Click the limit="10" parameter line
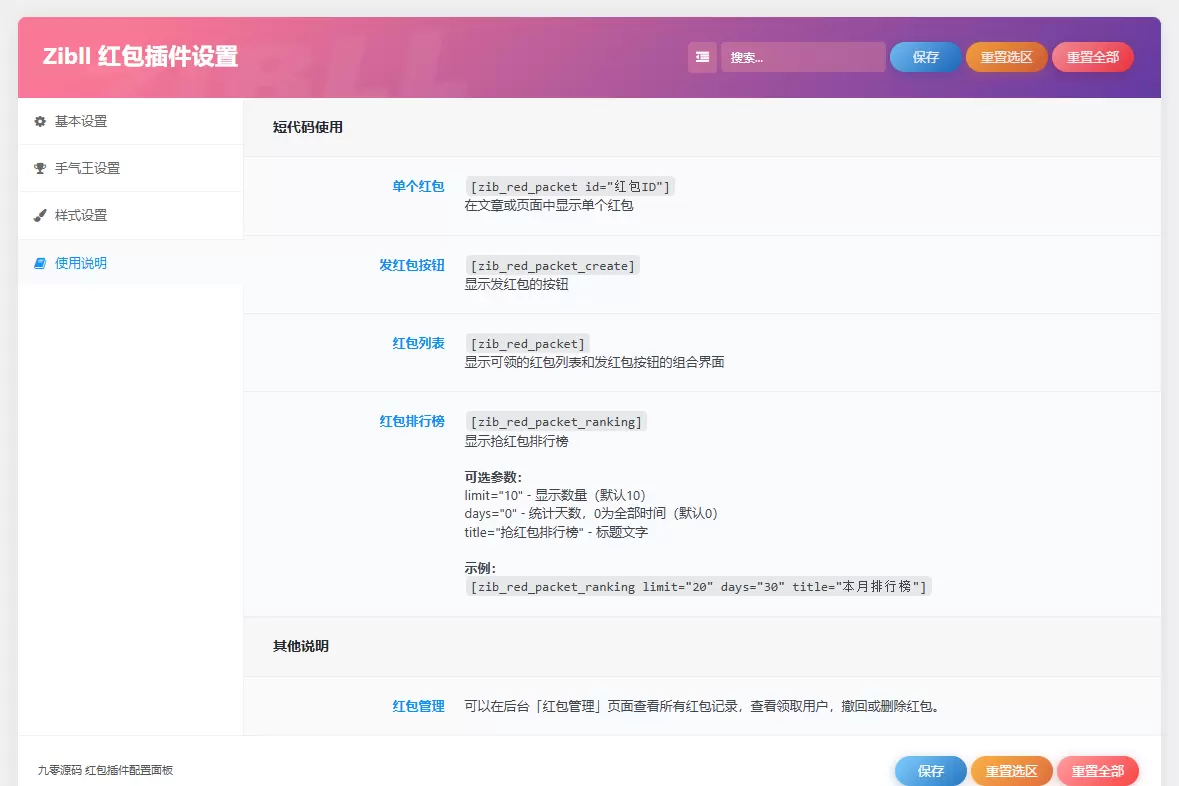The width and height of the screenshot is (1179, 786). tap(555, 495)
